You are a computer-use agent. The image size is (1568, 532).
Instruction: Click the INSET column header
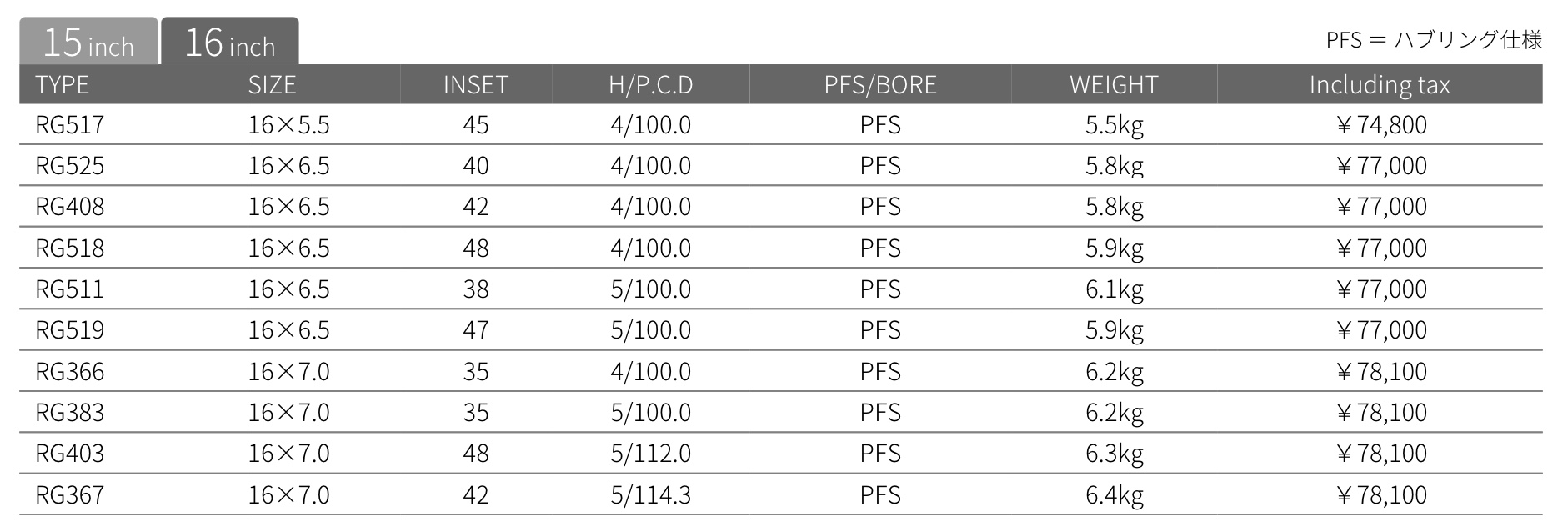point(475,85)
